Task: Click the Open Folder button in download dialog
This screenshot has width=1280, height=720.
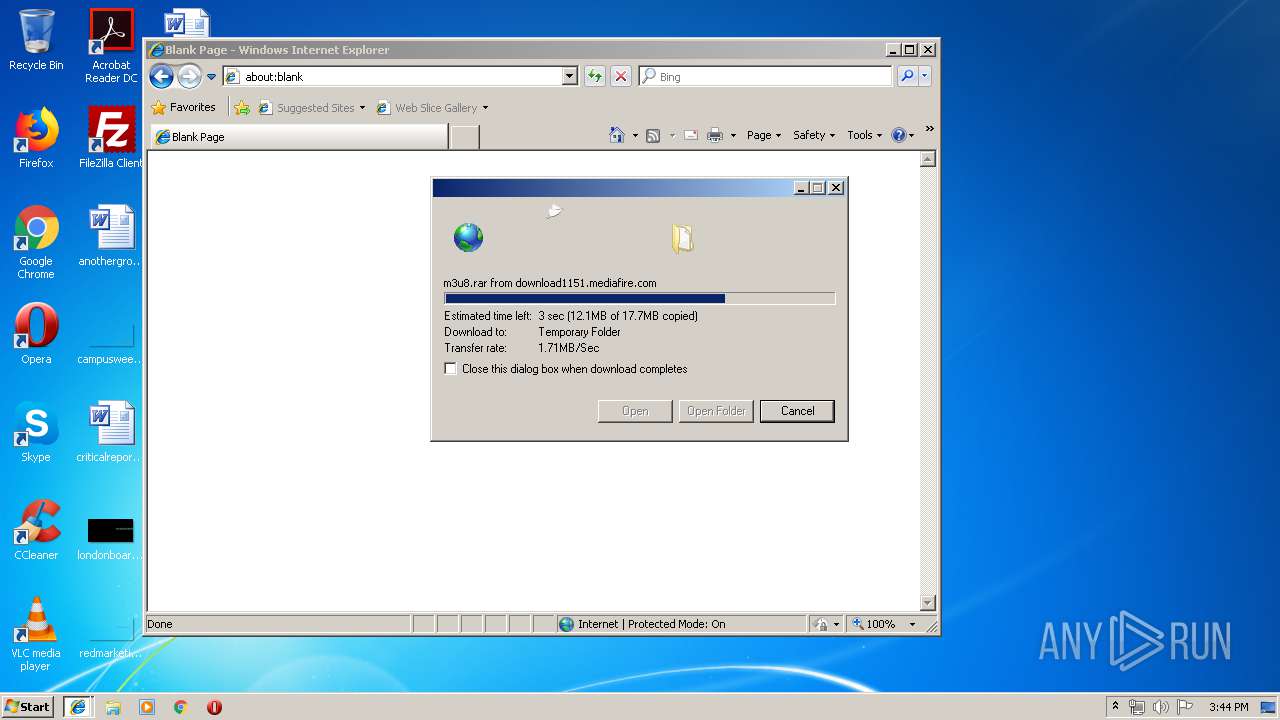Action: click(x=716, y=411)
